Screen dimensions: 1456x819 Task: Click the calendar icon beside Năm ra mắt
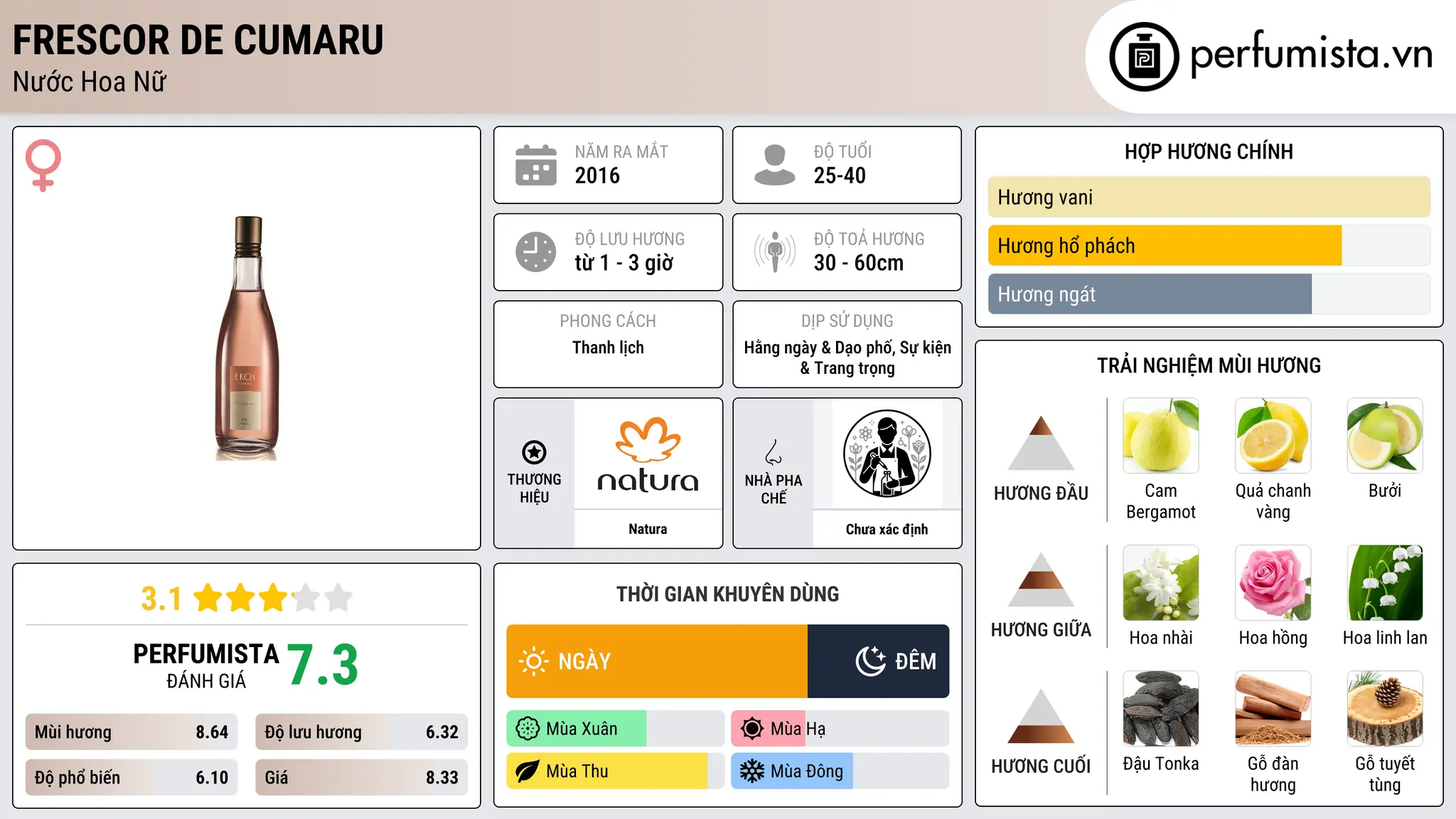point(536,165)
